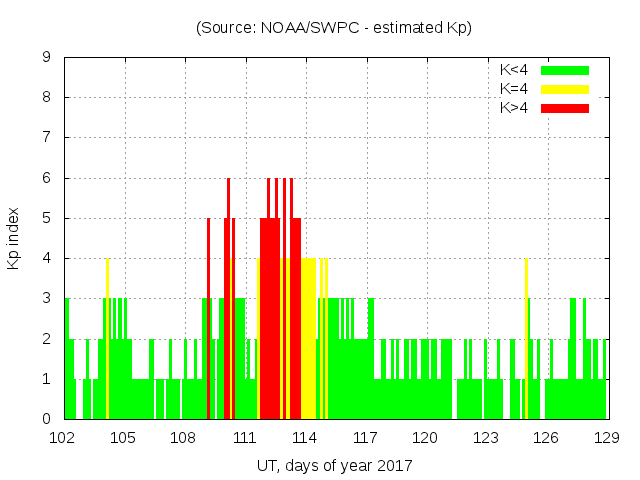Viewport: 640px width, 480px height.
Task: Click the x-axis tick label 108
Action: click(x=183, y=437)
